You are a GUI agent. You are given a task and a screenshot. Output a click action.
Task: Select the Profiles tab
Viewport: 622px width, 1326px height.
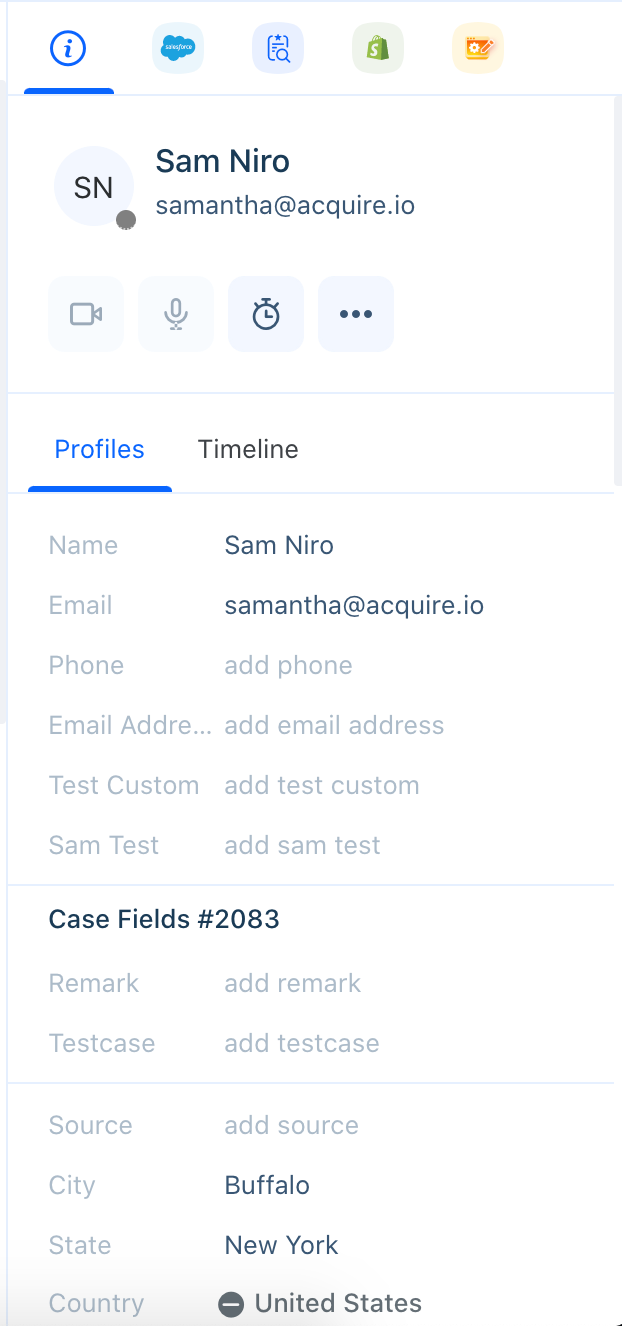pyautogui.click(x=100, y=449)
